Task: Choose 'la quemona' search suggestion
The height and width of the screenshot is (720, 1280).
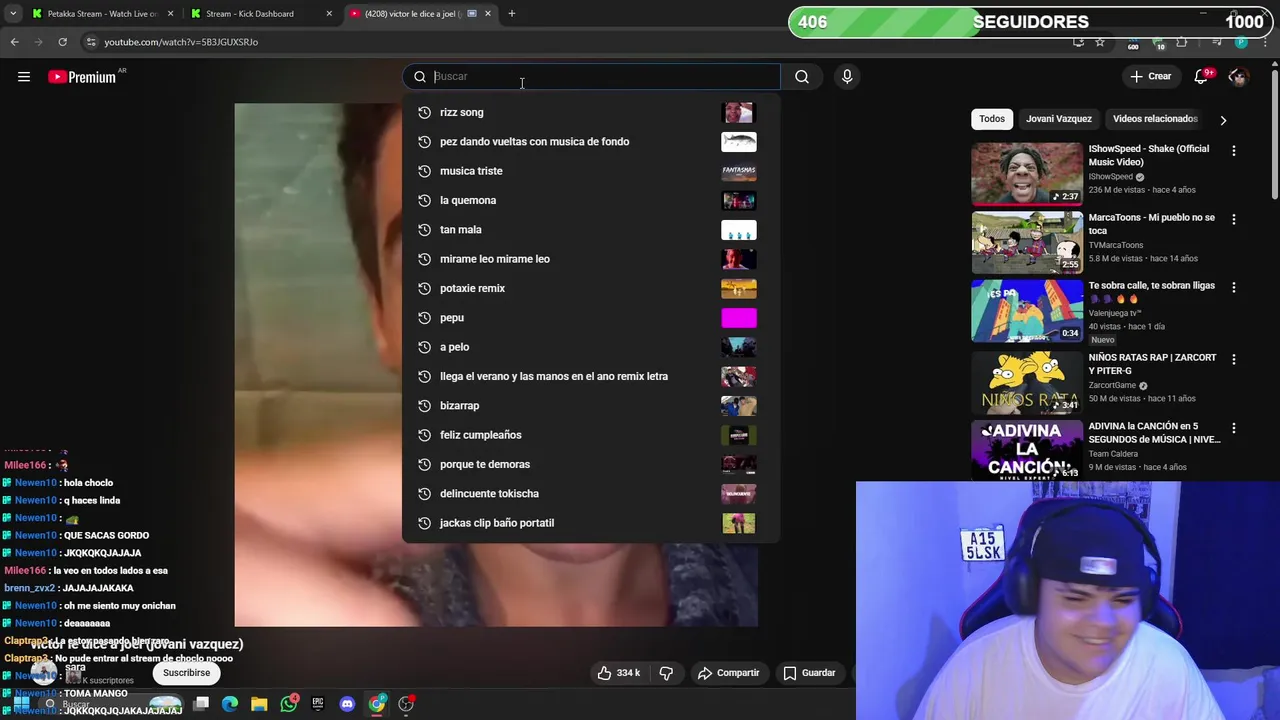Action: click(x=591, y=200)
